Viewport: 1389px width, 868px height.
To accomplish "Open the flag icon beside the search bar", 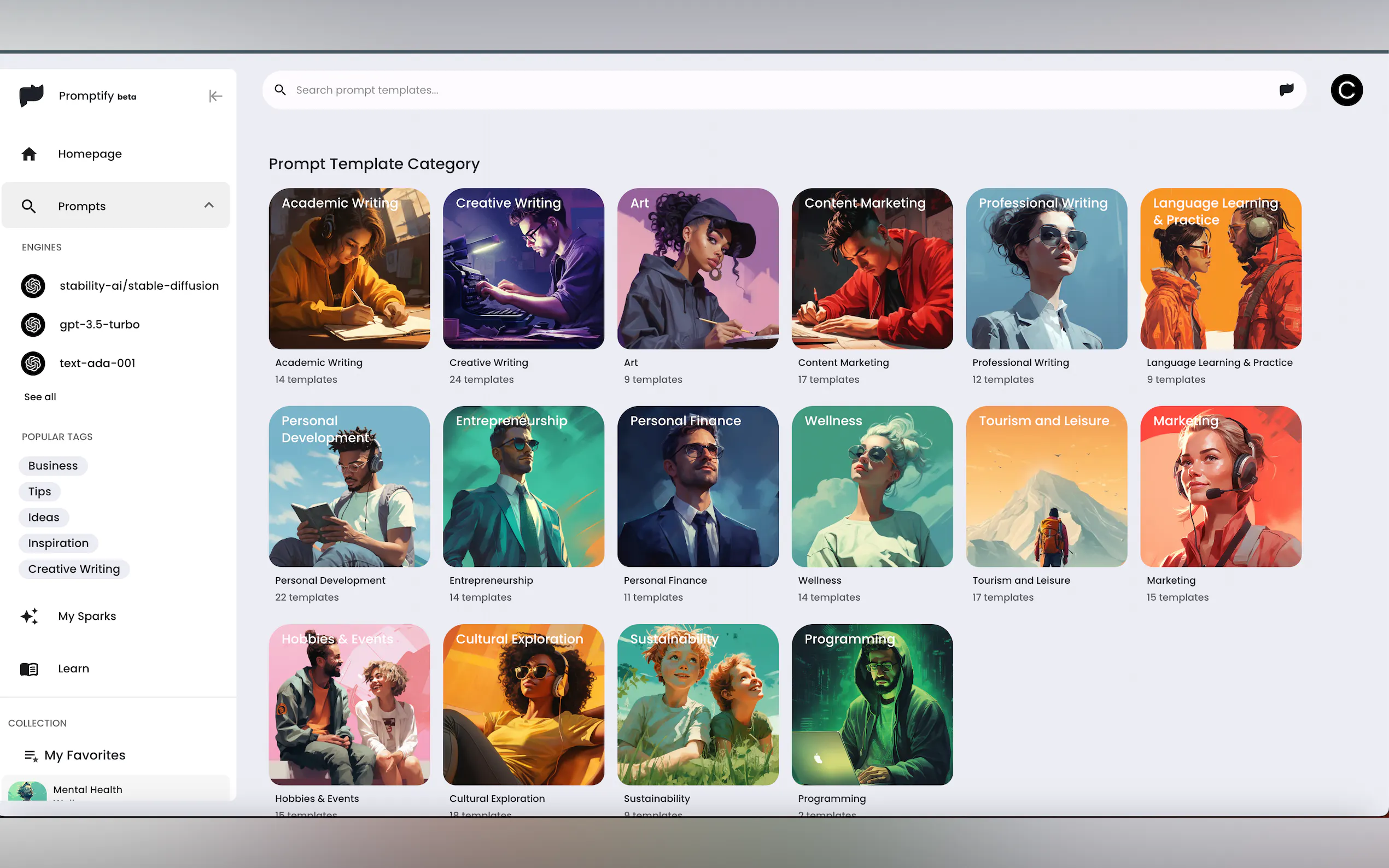I will [1287, 90].
